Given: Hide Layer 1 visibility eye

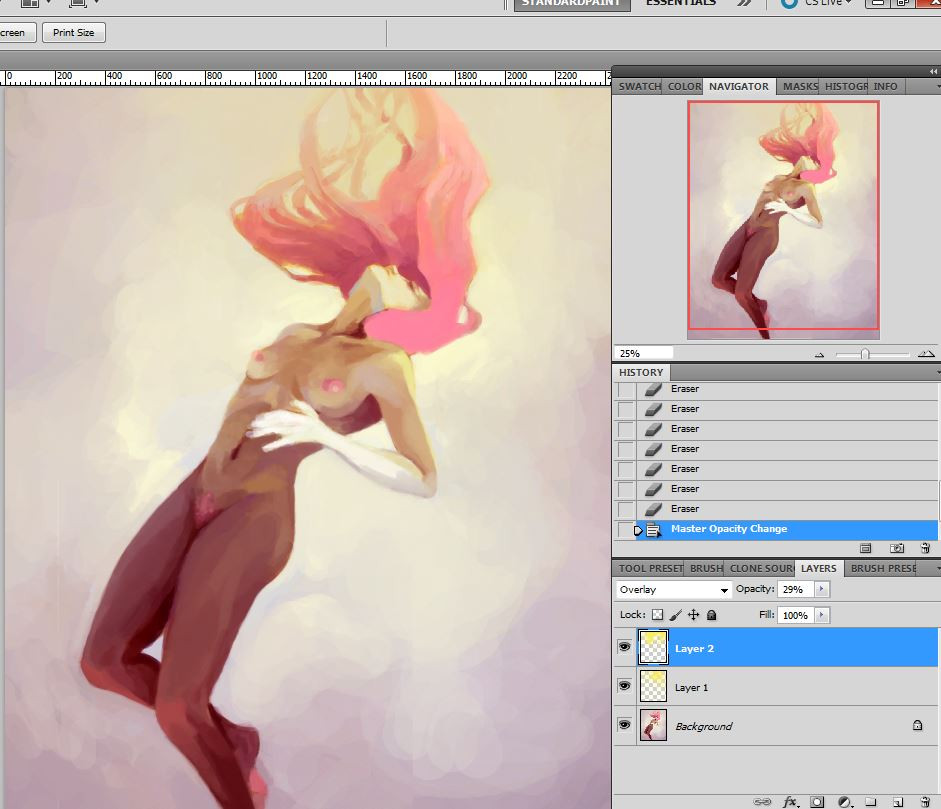Looking at the screenshot, I should click(625, 686).
